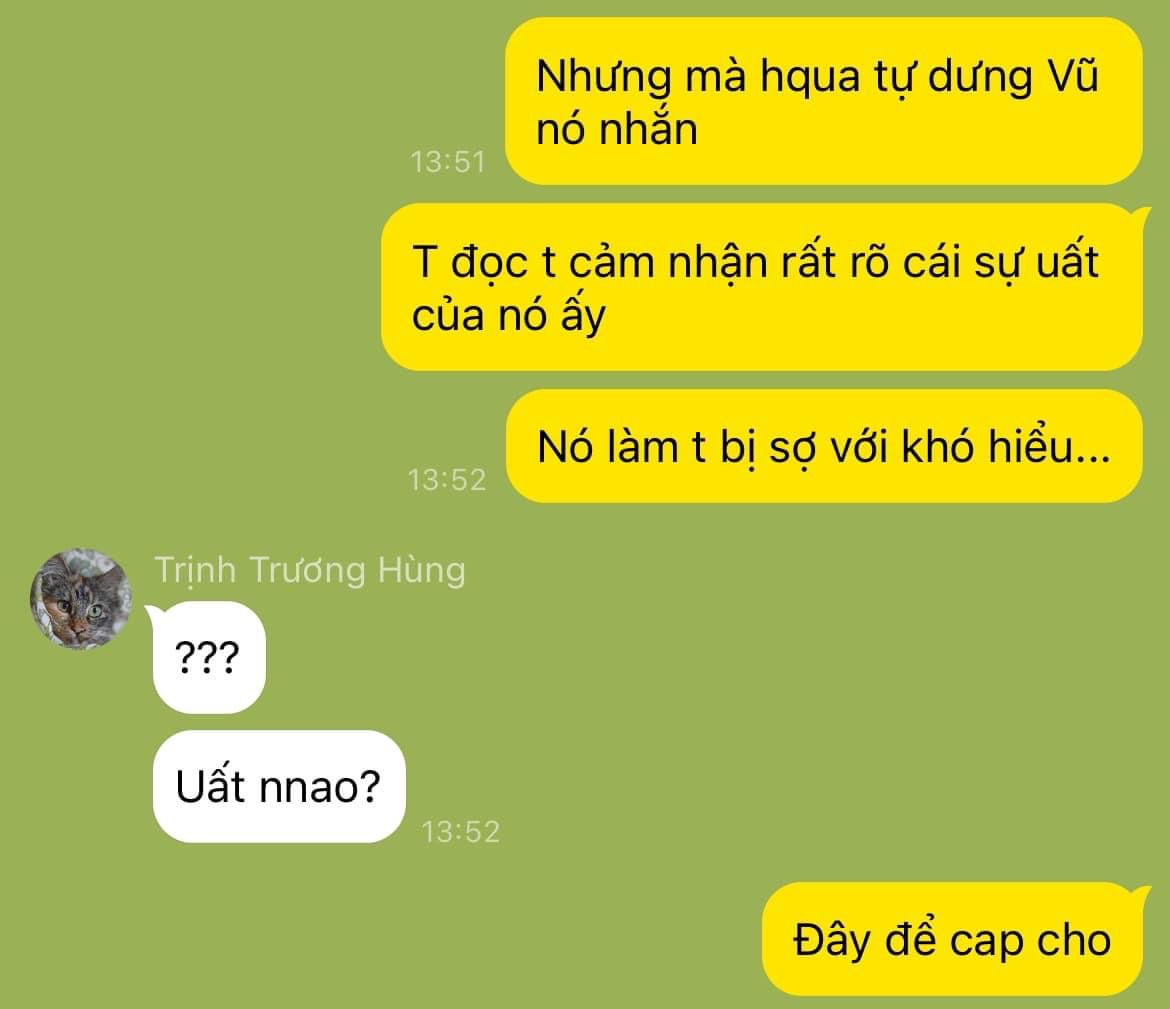The width and height of the screenshot is (1170, 1009).
Task: Click the word 'Hùng' in the sender name
Action: click(x=422, y=570)
